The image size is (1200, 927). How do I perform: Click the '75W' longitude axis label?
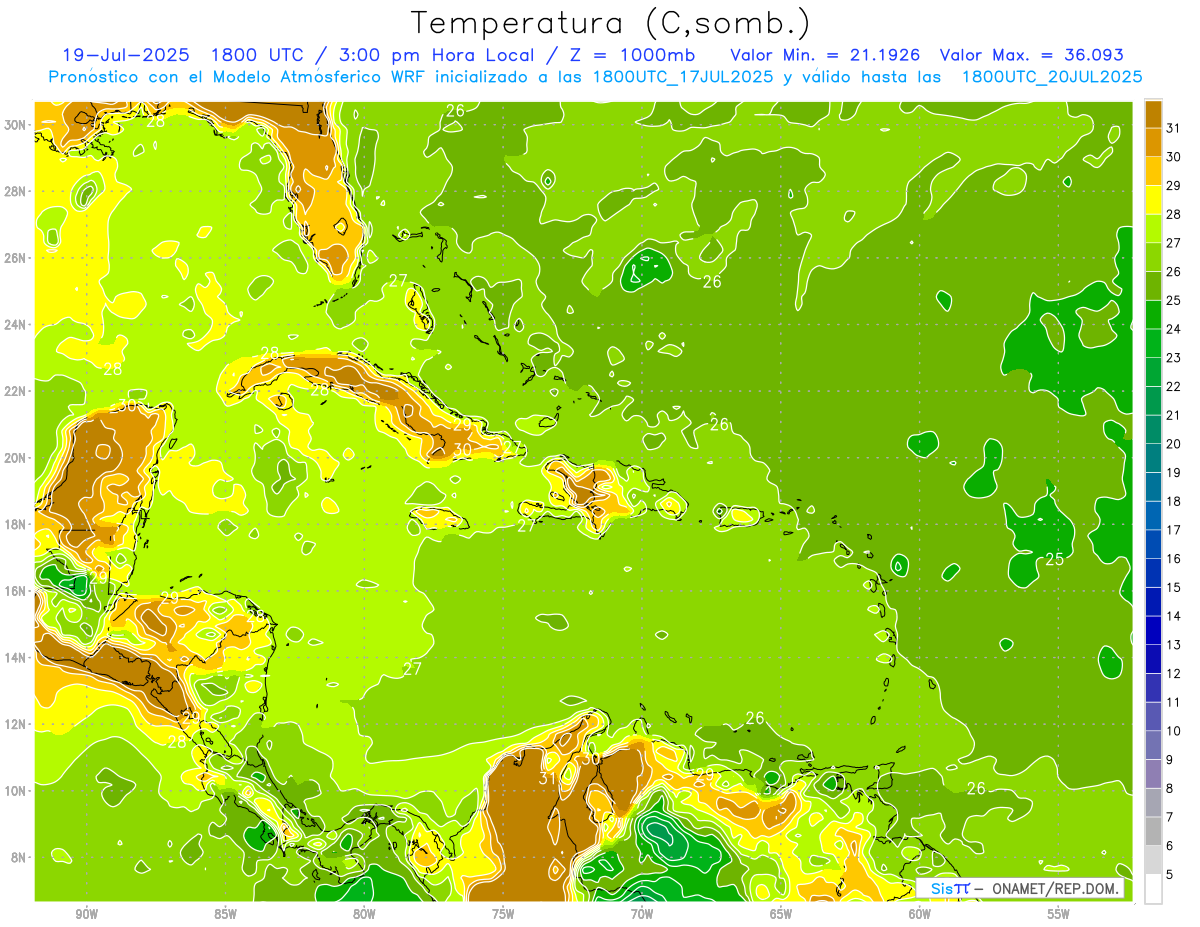(x=503, y=914)
